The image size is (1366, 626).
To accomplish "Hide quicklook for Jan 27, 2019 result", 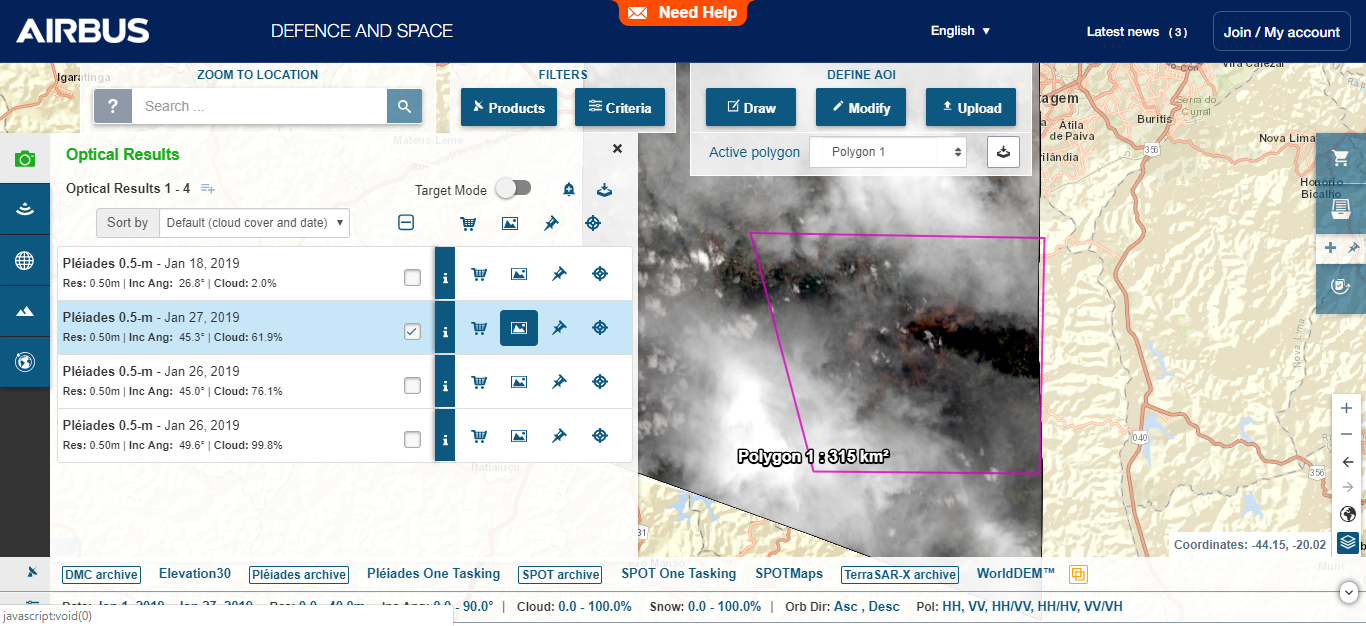I will point(519,328).
